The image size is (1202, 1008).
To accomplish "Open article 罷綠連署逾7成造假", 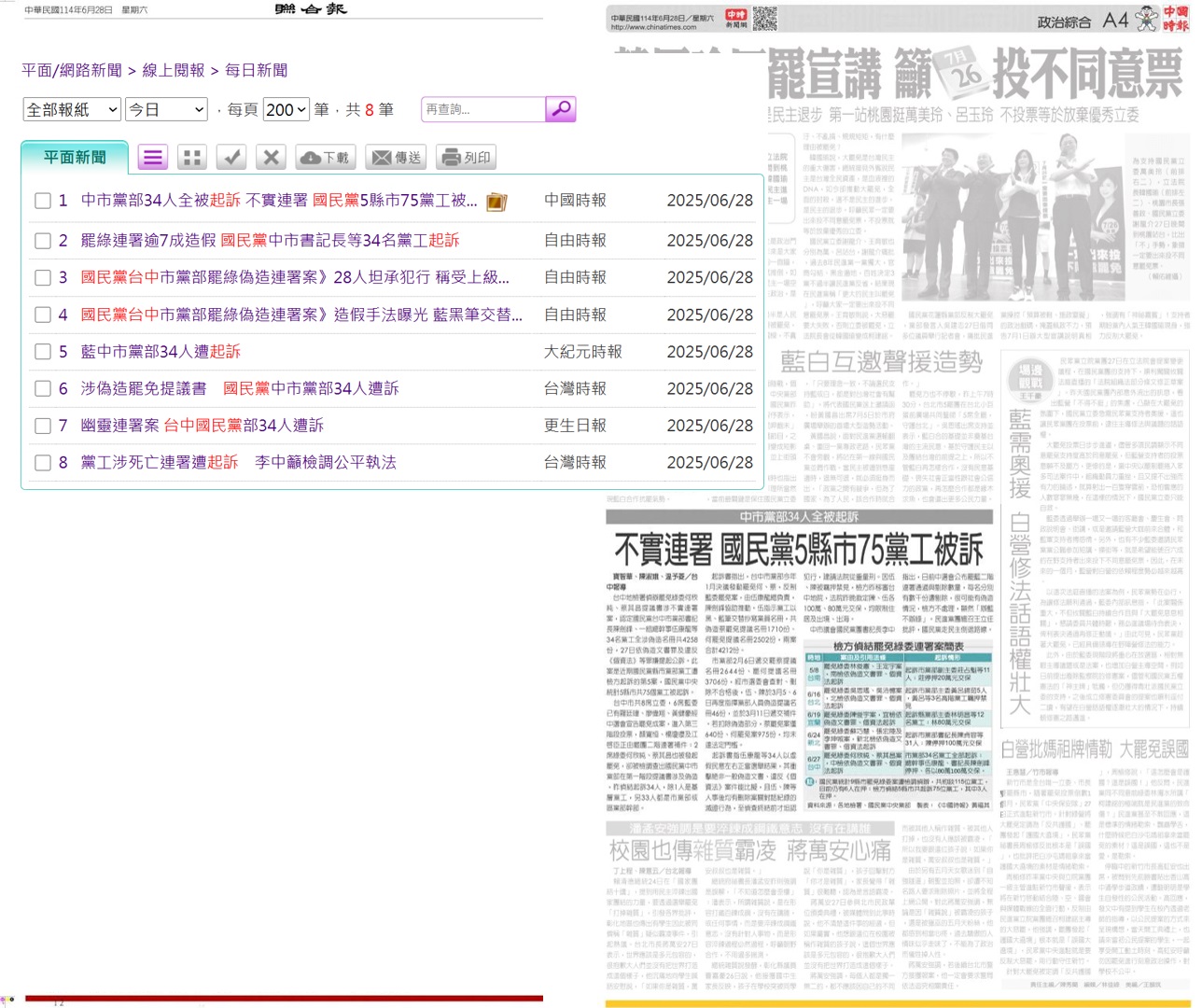I will [270, 241].
